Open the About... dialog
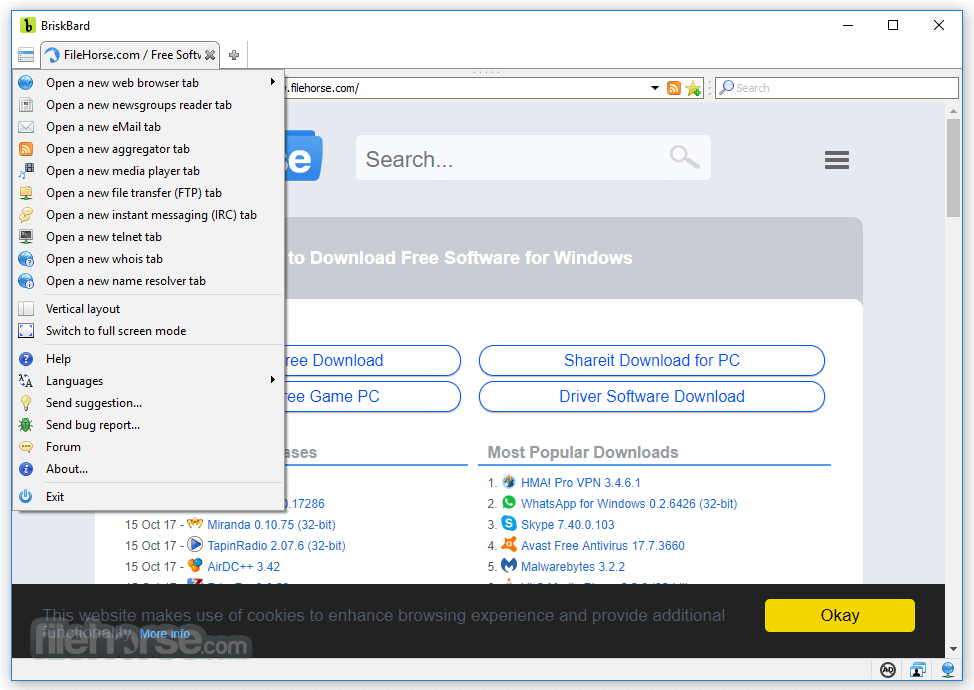Image resolution: width=974 pixels, height=690 pixels. (148, 469)
